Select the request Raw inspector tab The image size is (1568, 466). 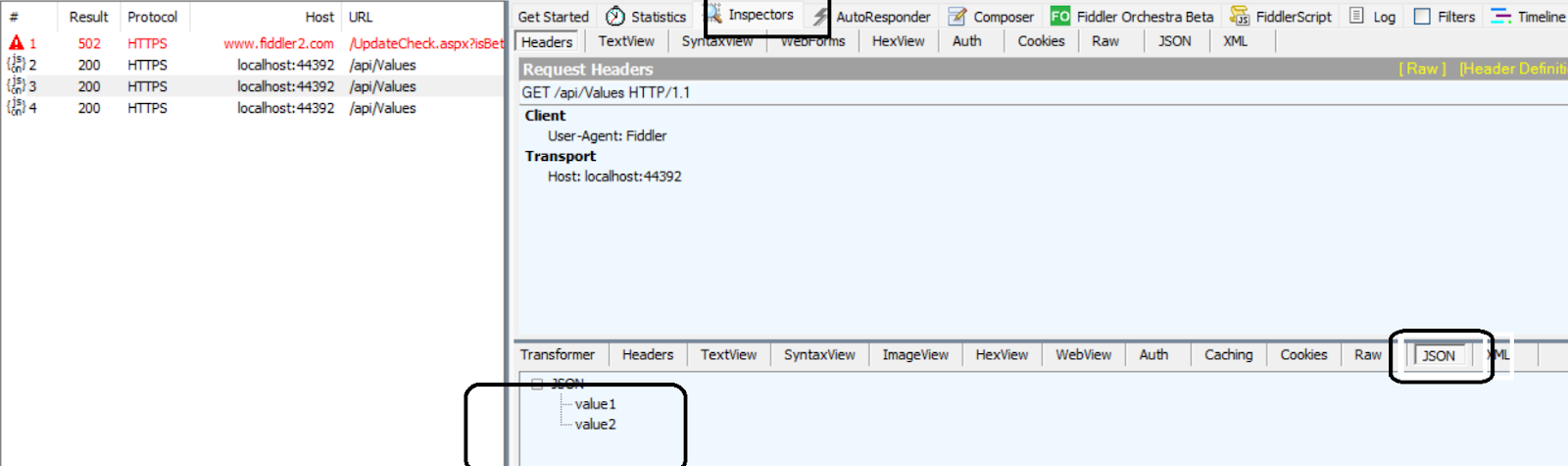pos(1105,41)
